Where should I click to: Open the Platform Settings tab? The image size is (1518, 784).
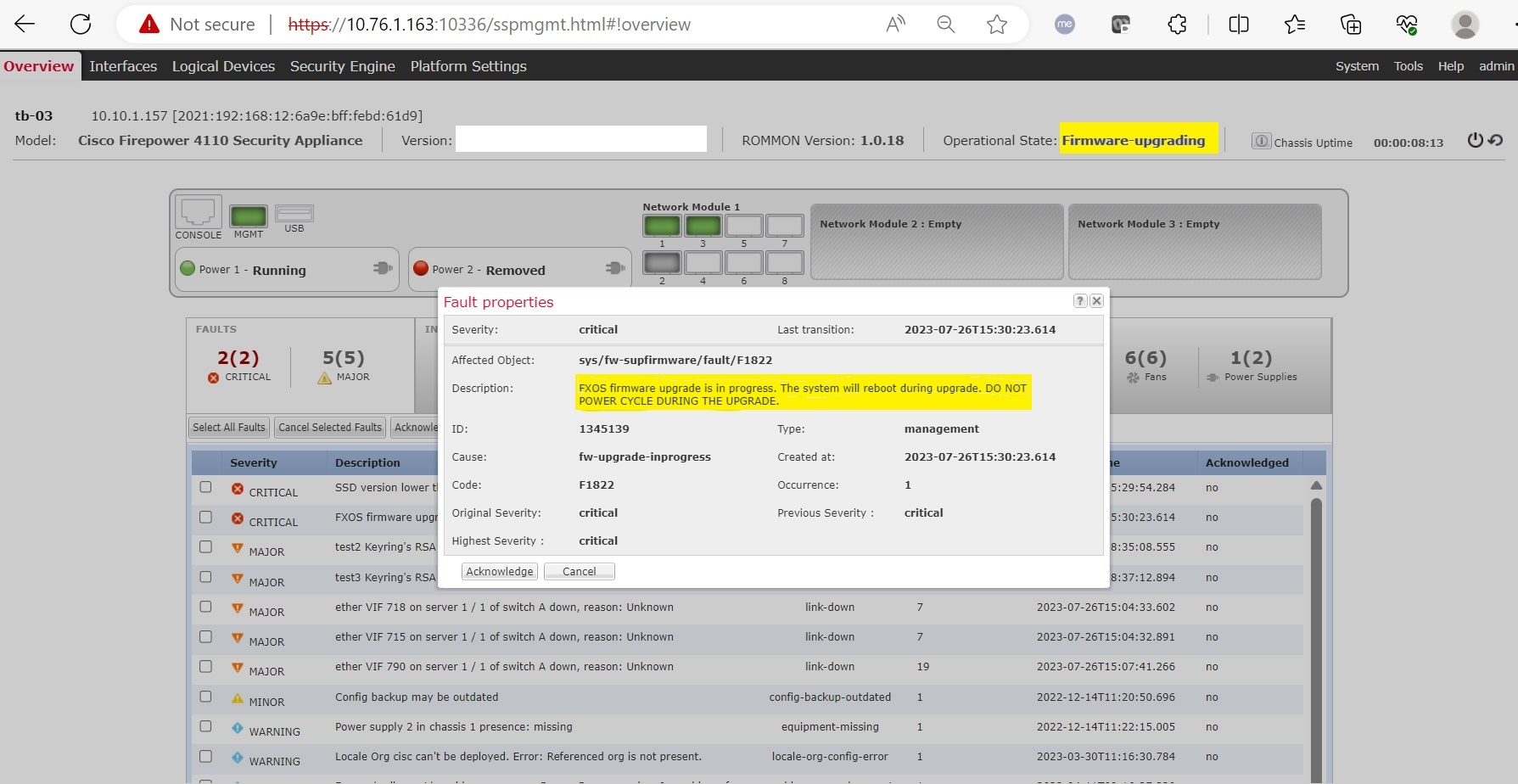pos(468,66)
